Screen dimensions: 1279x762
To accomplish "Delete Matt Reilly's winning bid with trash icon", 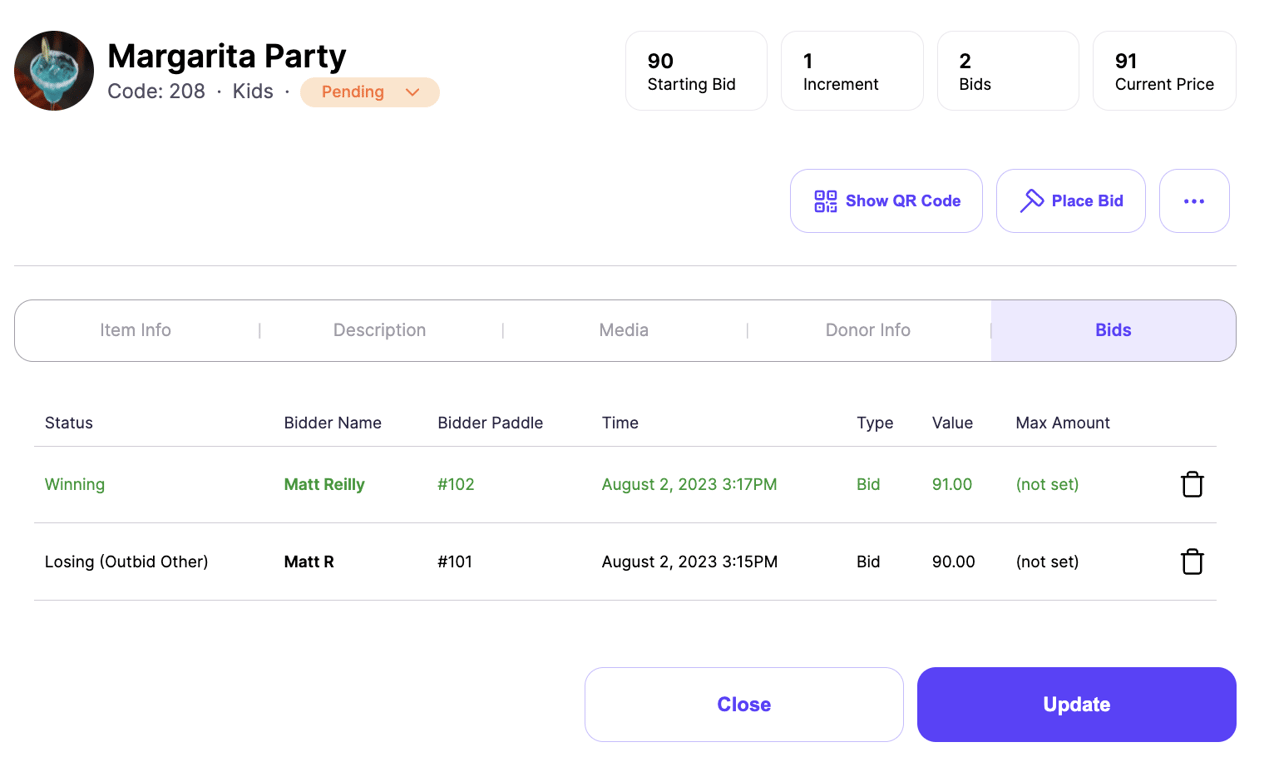I will coord(1192,484).
